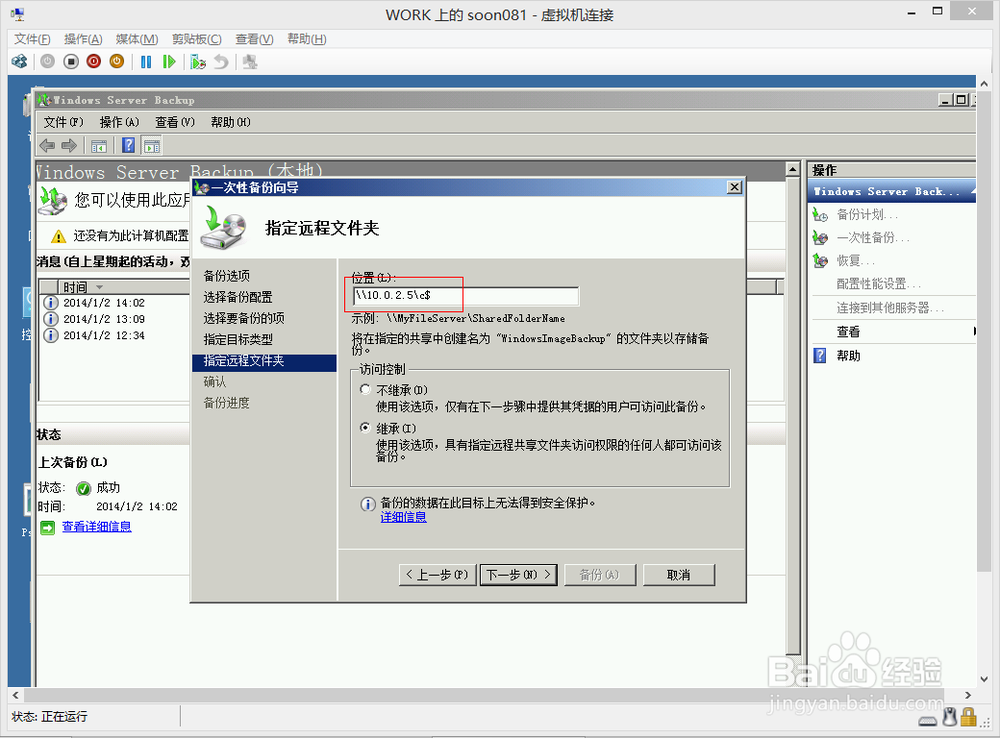
Task: Click the Revert undo arrow icon
Action: [x=221, y=62]
